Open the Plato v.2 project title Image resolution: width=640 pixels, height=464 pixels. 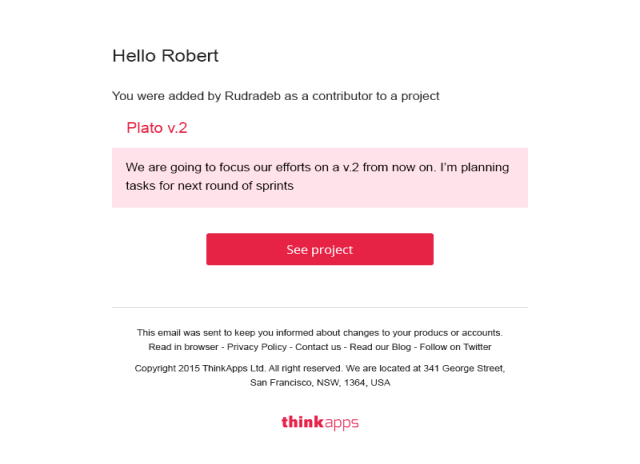point(157,128)
